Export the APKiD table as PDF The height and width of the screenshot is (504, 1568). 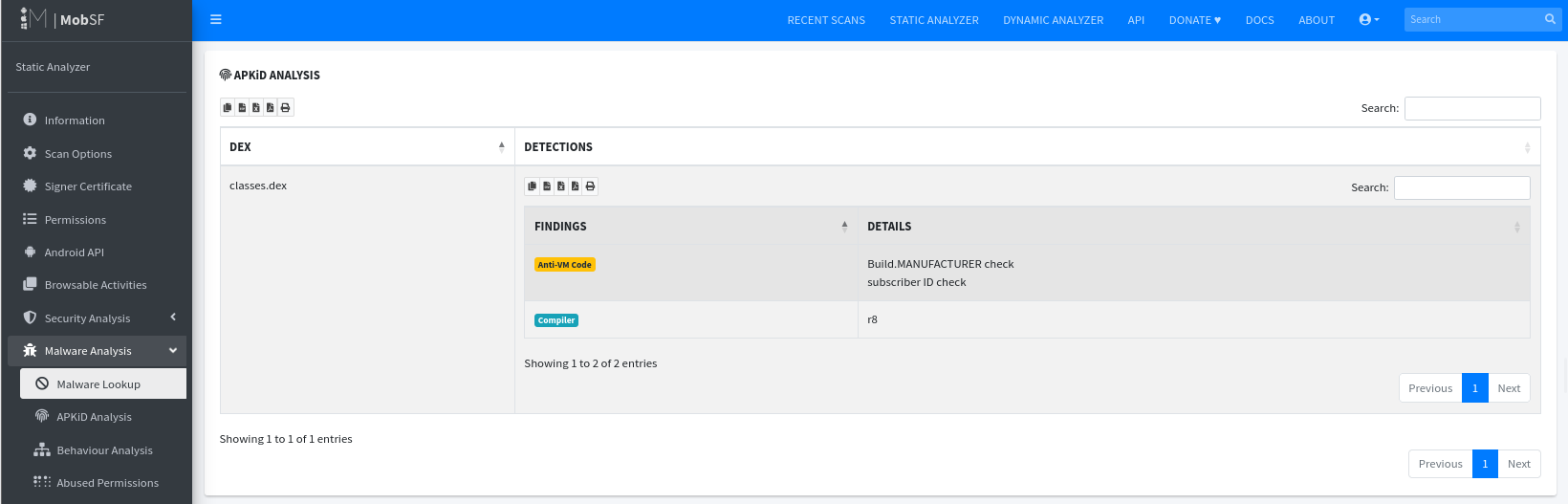coord(271,107)
